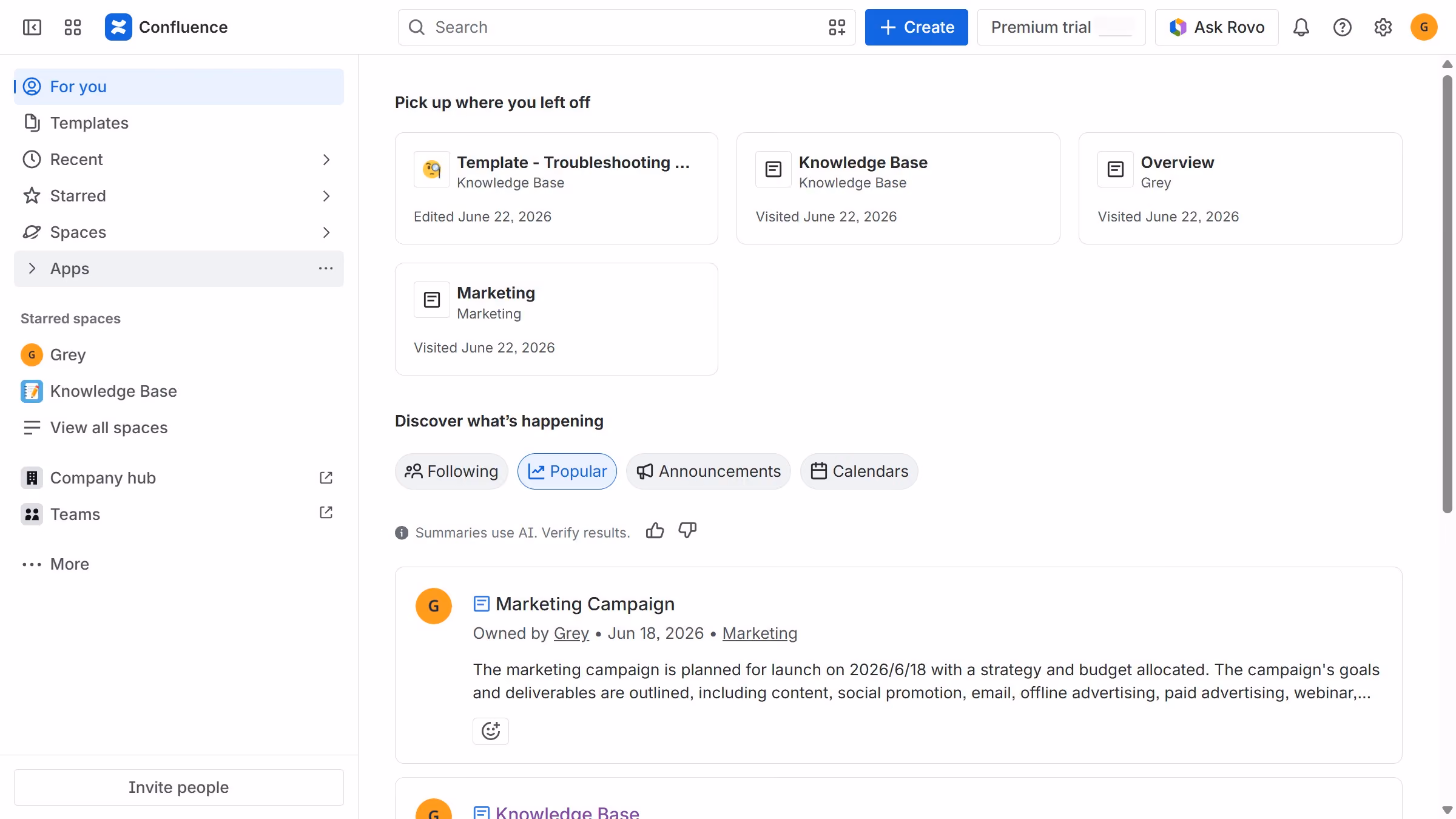Open the help question mark icon
The height and width of the screenshot is (819, 1456).
pyautogui.click(x=1343, y=27)
